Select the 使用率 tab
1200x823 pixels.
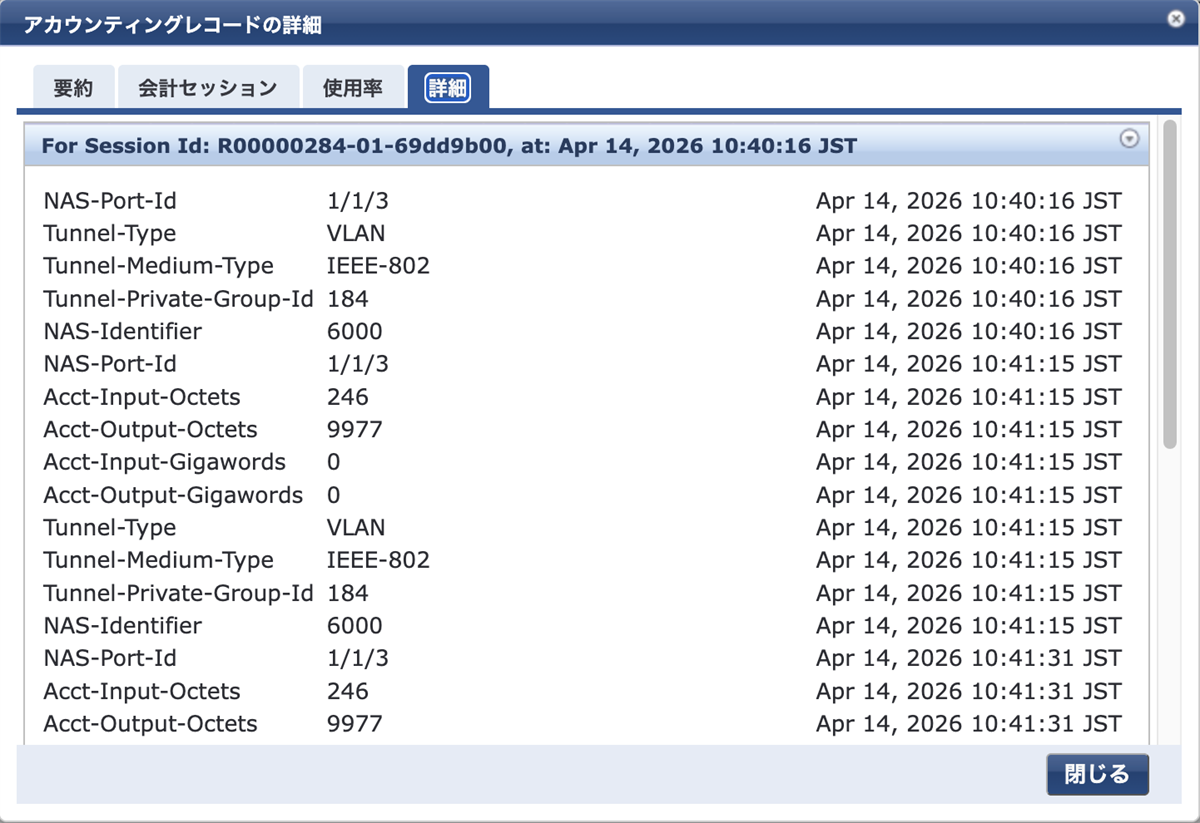click(353, 88)
